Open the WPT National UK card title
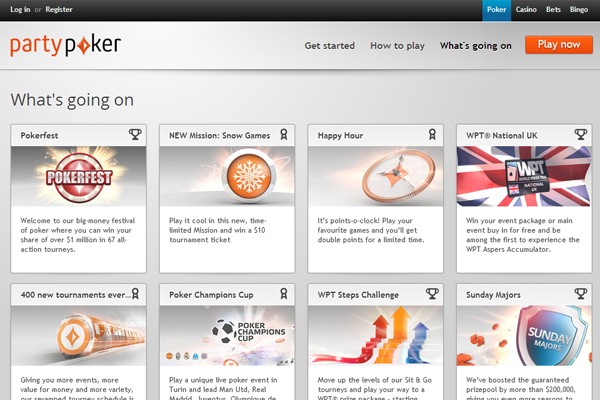Viewport: 600px width, 400px height. point(502,136)
